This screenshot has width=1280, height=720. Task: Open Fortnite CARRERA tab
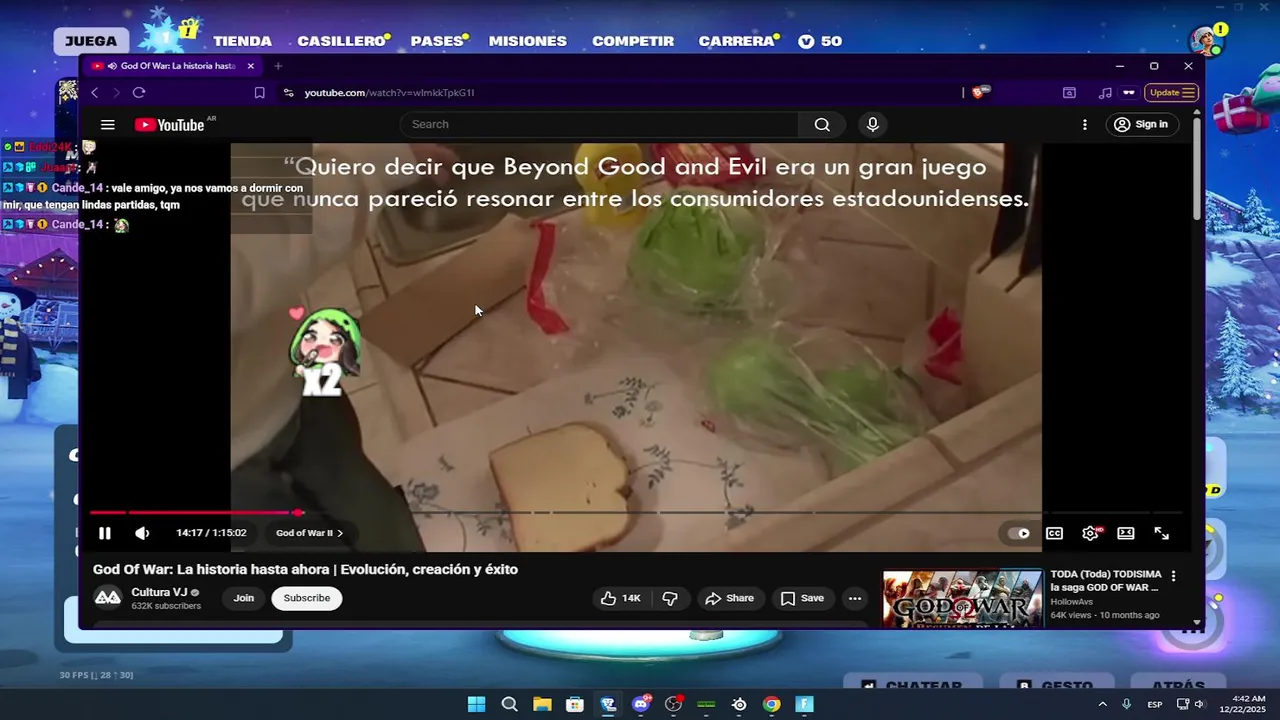(x=737, y=41)
